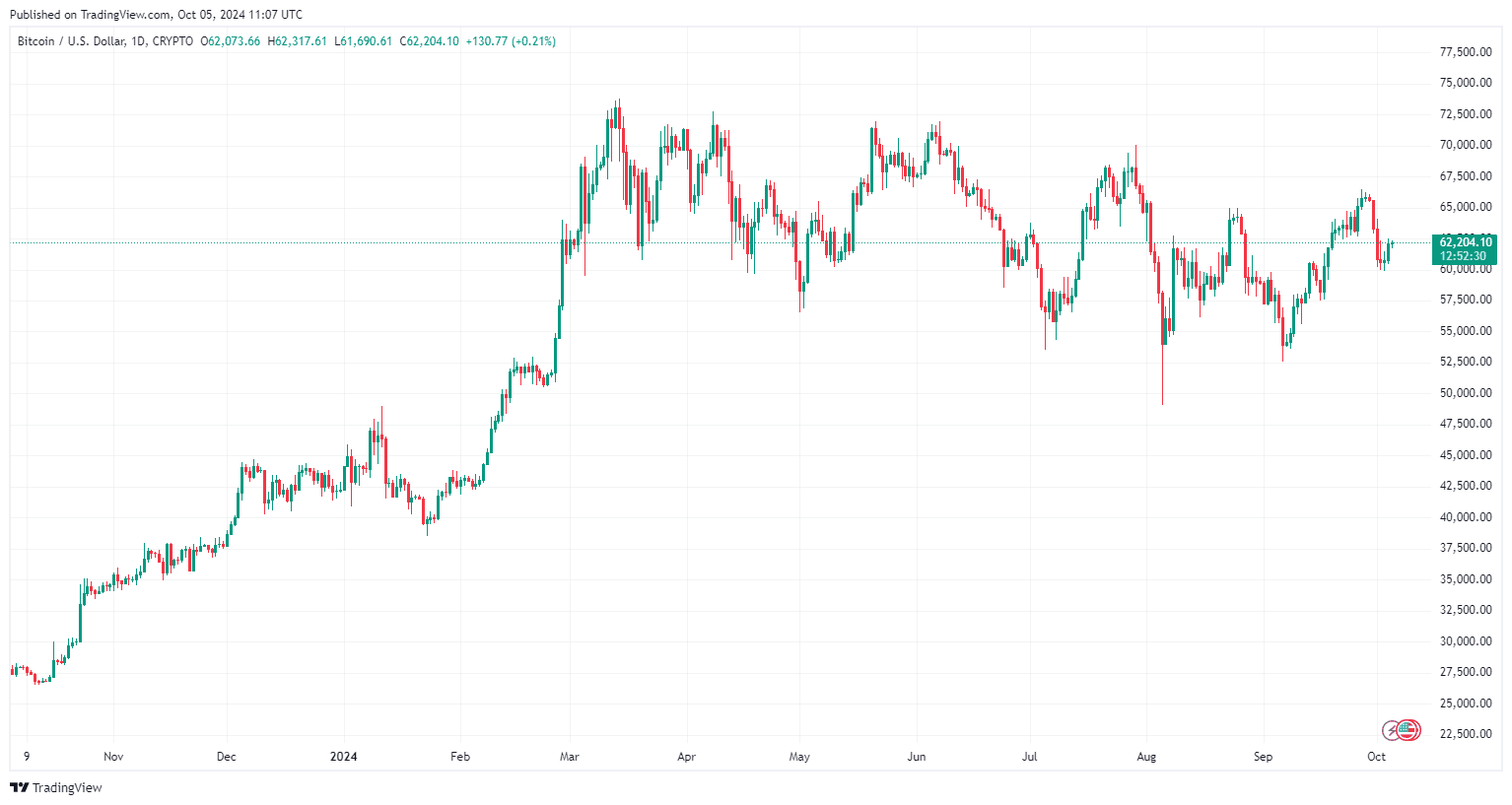
Task: Click the May label on the time axis
Action: pyautogui.click(x=799, y=757)
